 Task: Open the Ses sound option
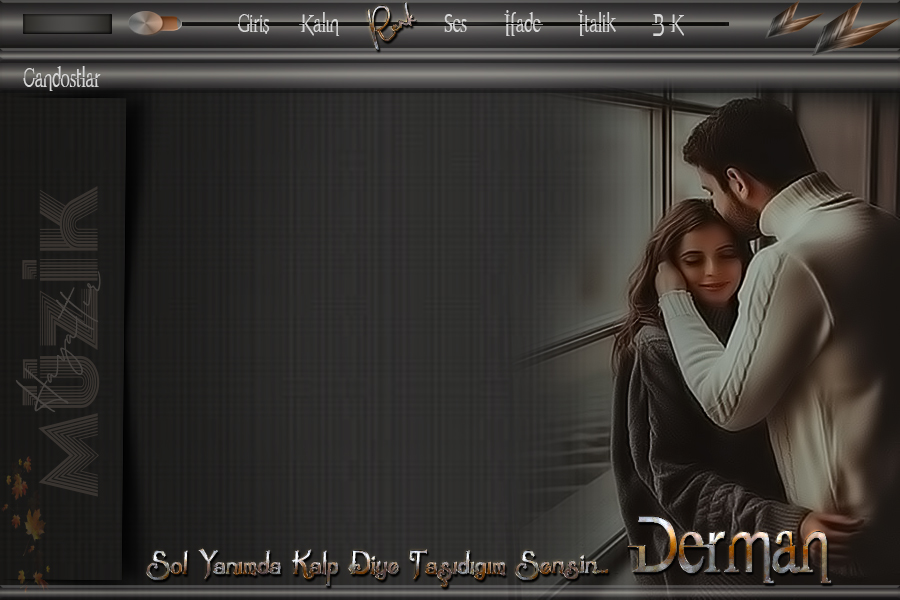[x=455, y=24]
